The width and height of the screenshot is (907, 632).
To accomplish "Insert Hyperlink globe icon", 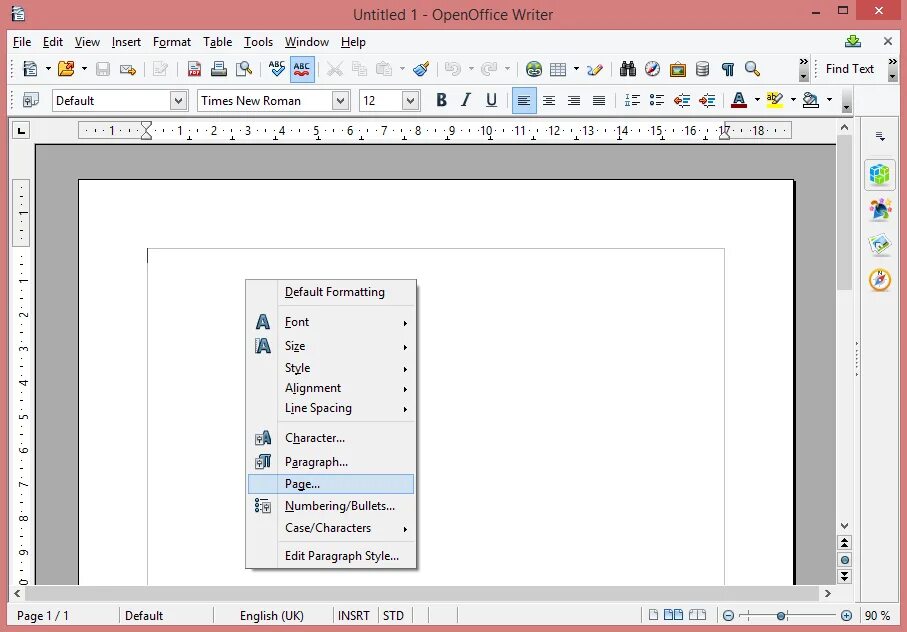I will point(533,69).
